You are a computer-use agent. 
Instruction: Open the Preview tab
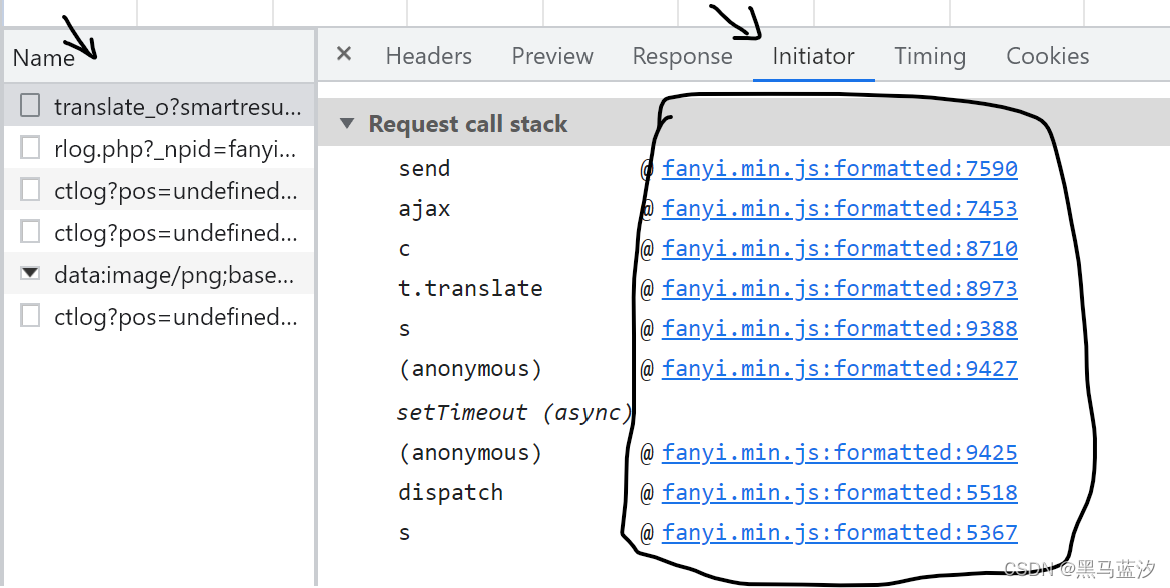tap(552, 56)
